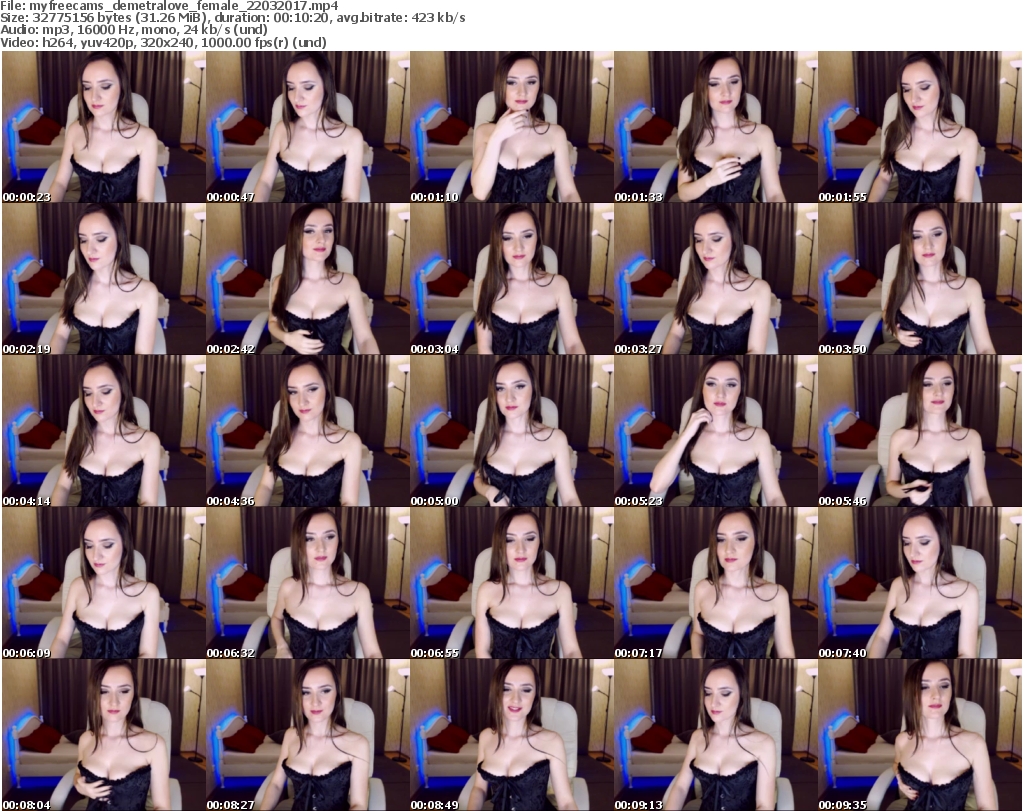Open the thumbnail frame at 00:07:17
The width and height of the screenshot is (1024, 811).
click(x=716, y=583)
